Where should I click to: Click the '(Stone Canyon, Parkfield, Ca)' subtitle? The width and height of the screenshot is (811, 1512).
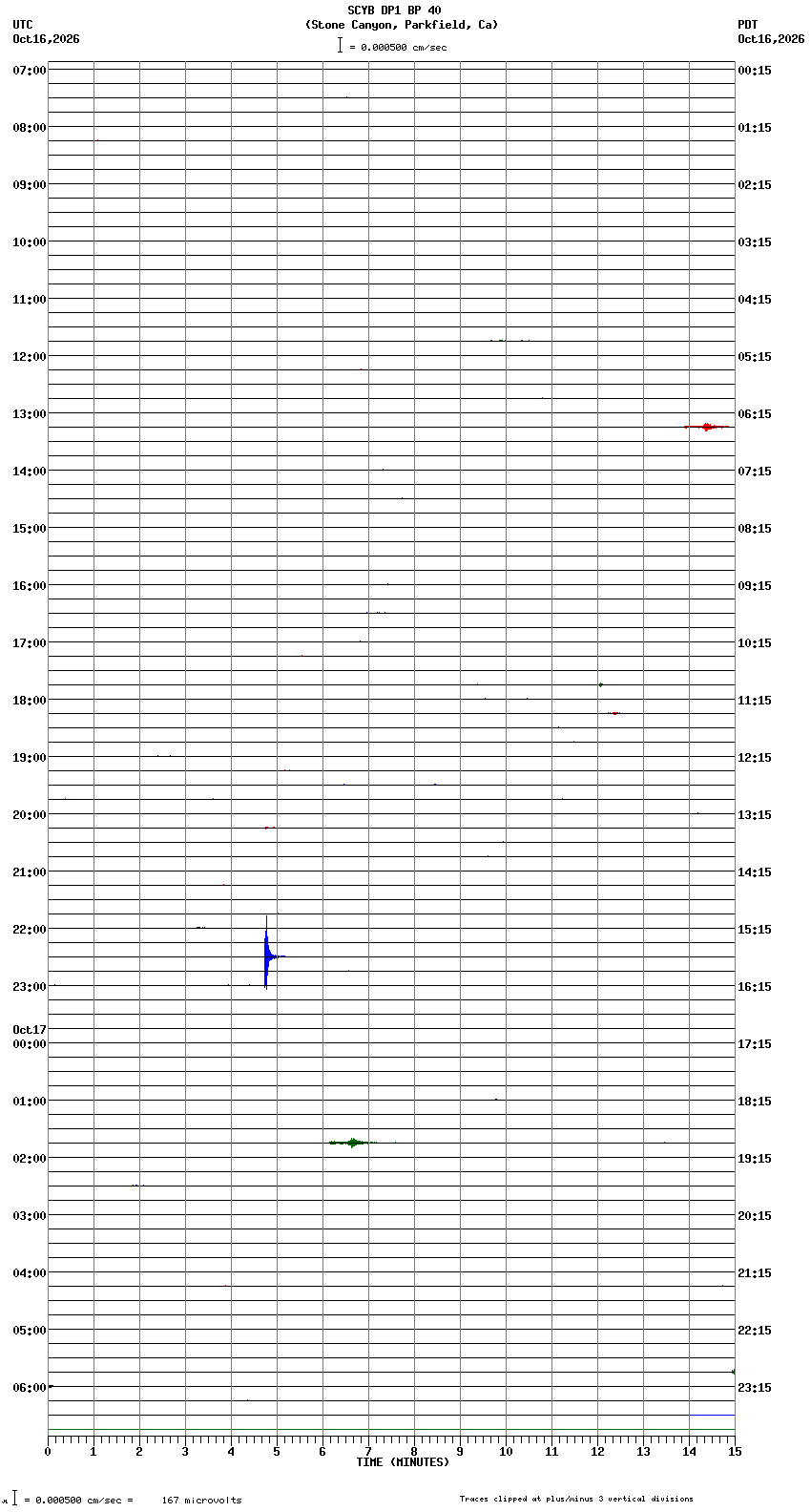click(402, 25)
